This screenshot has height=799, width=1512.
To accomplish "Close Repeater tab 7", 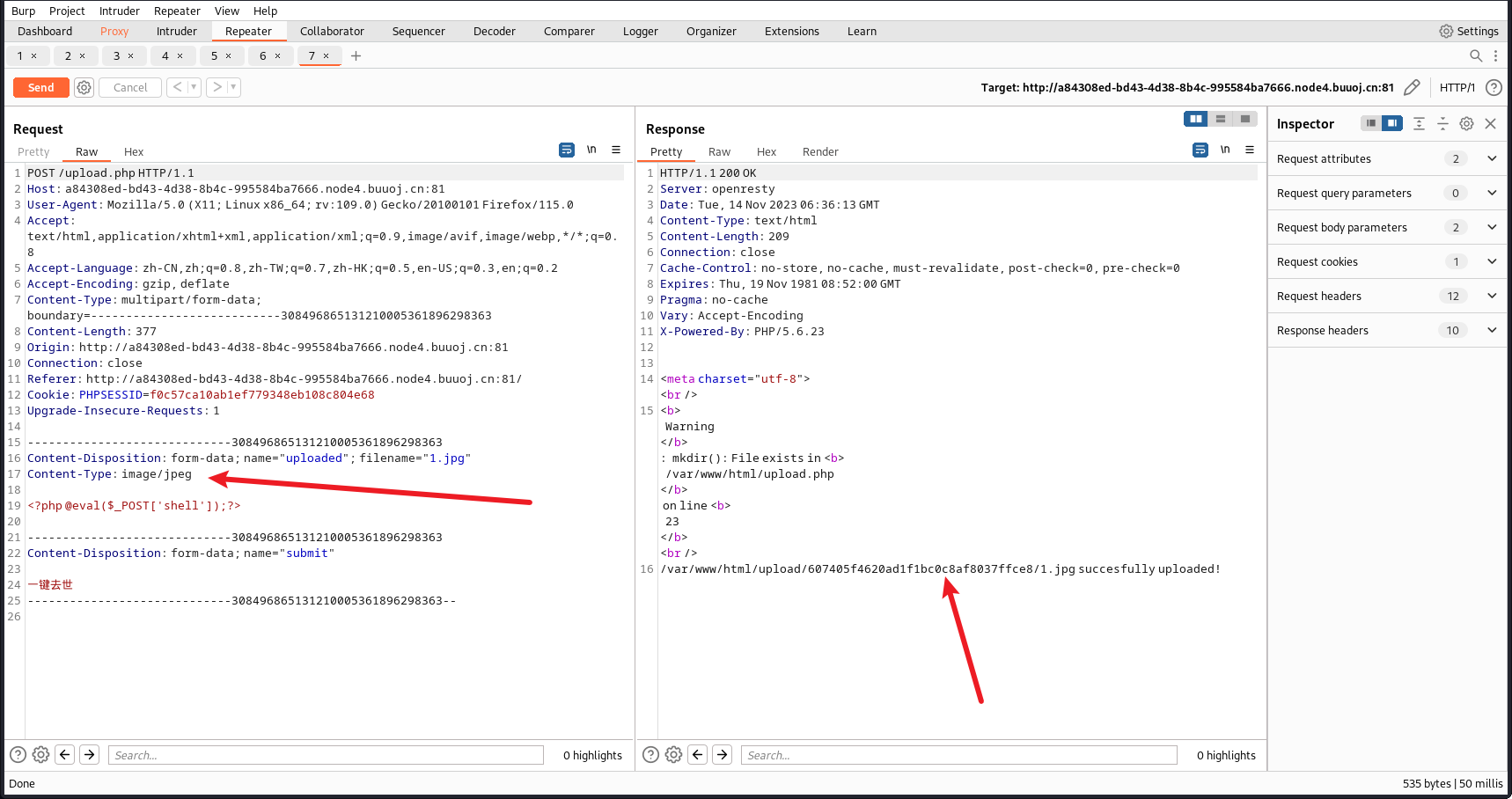I will tap(326, 55).
